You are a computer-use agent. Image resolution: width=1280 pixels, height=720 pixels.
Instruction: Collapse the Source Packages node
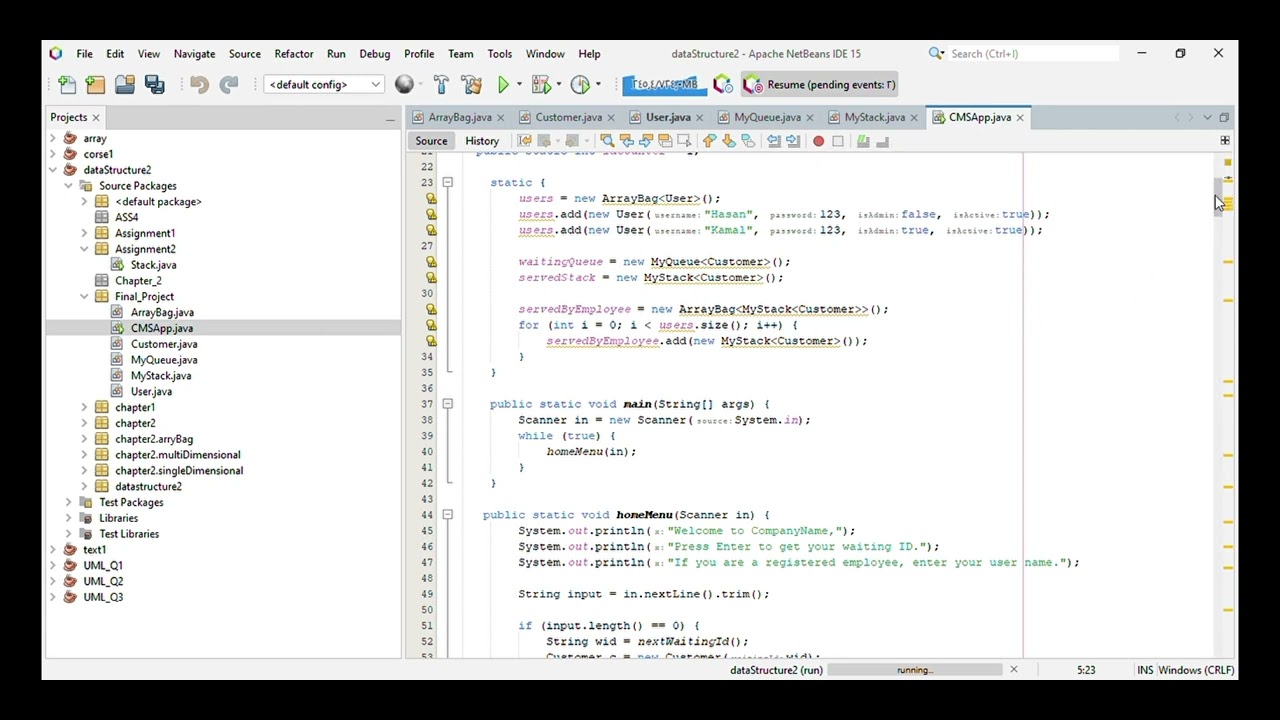[69, 186]
